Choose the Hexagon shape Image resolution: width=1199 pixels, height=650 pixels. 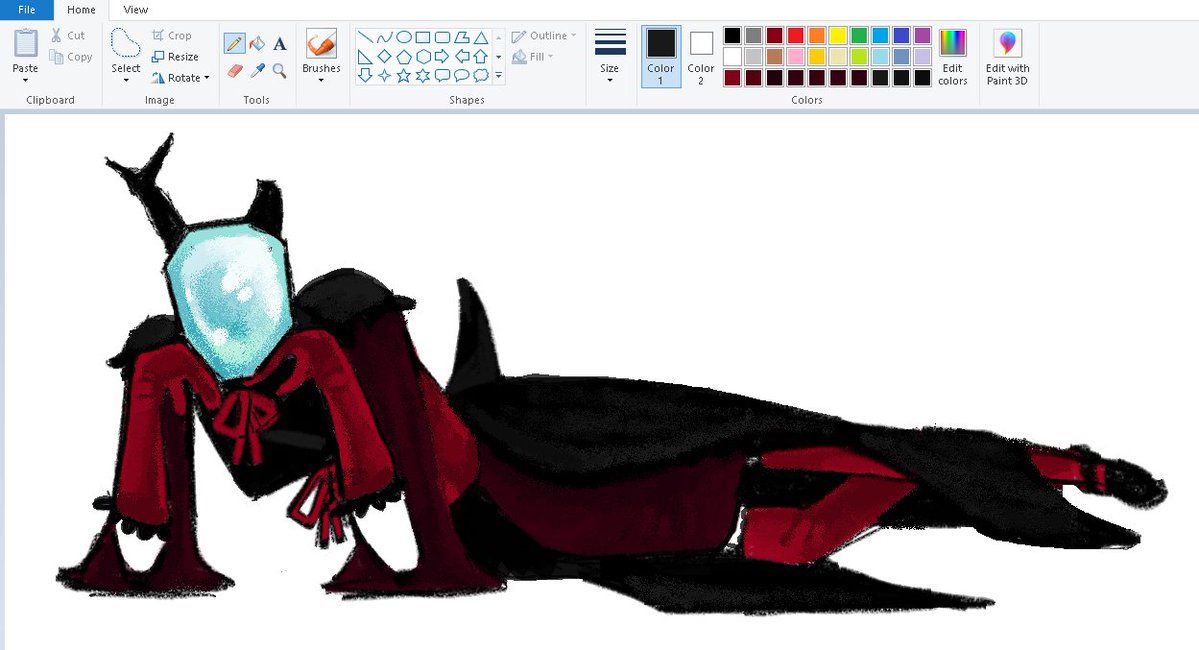pos(423,56)
